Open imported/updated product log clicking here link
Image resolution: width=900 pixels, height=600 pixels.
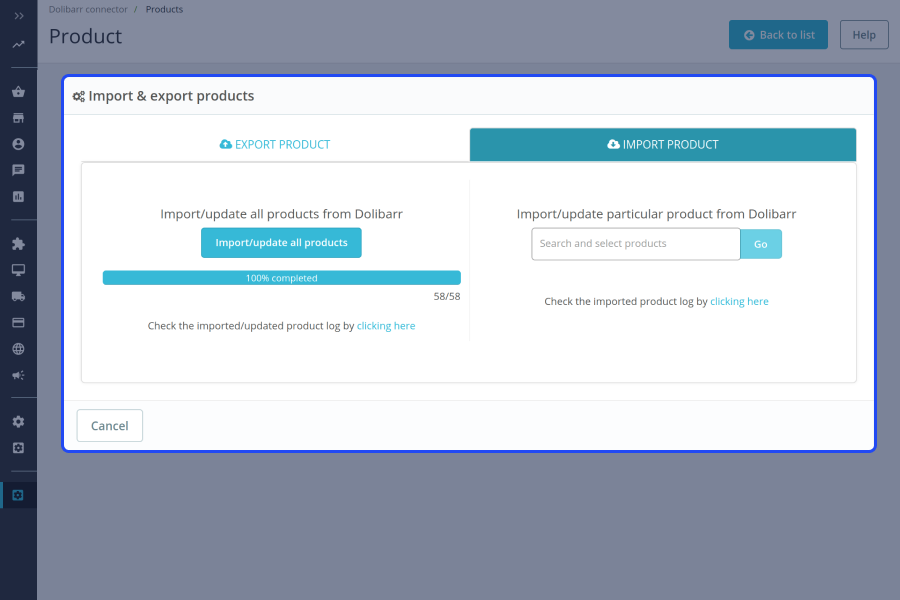[386, 326]
